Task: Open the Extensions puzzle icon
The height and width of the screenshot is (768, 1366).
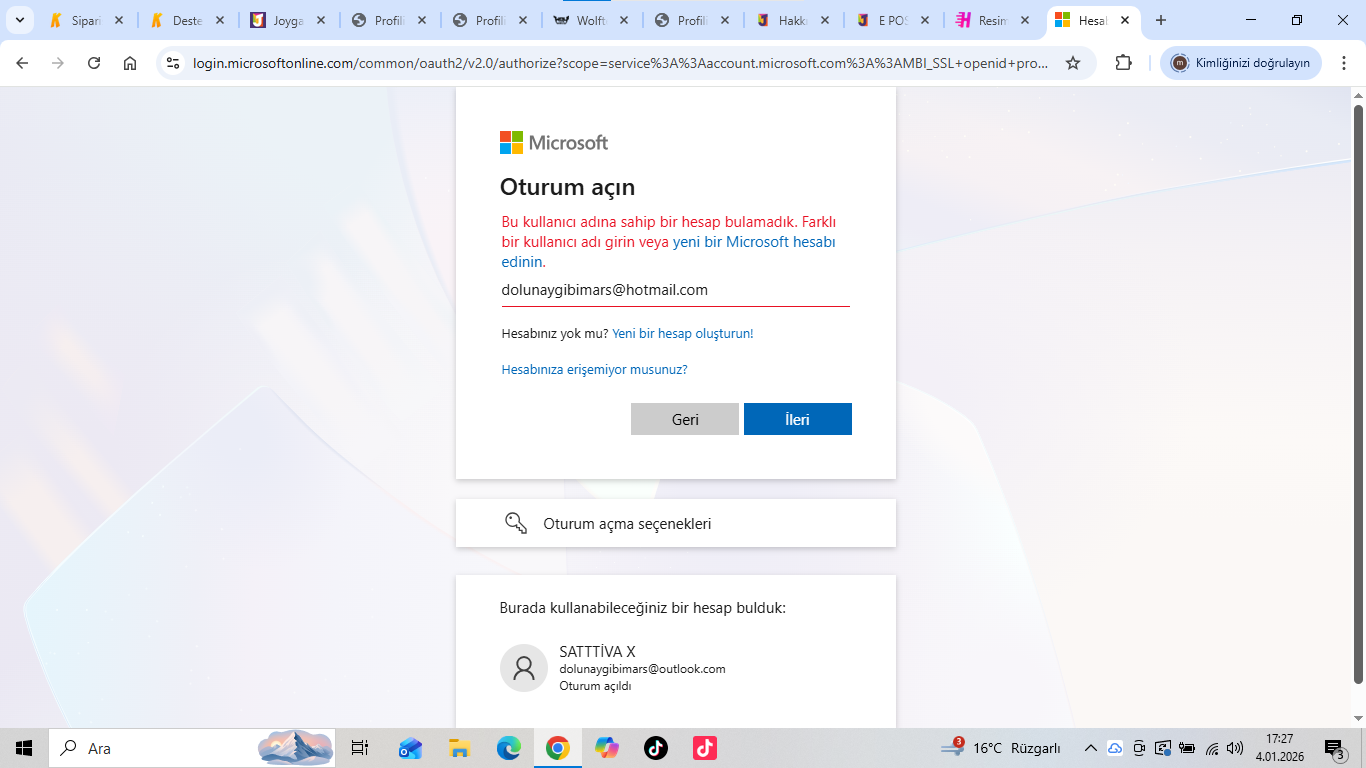Action: 1123,63
